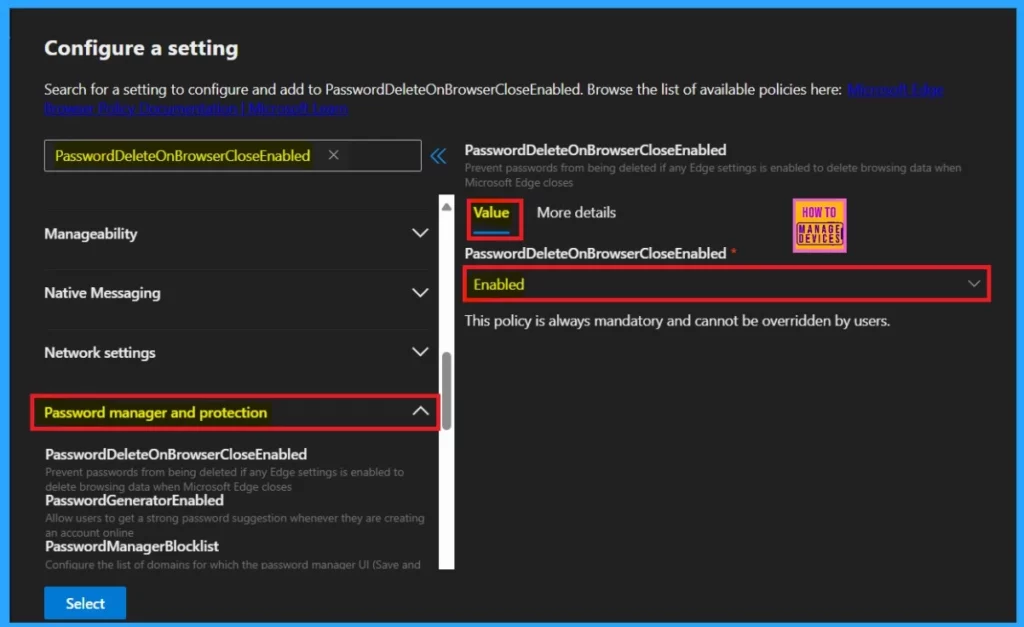Collapse the panel with the double-chevron icon
1024x627 pixels.
pos(438,155)
